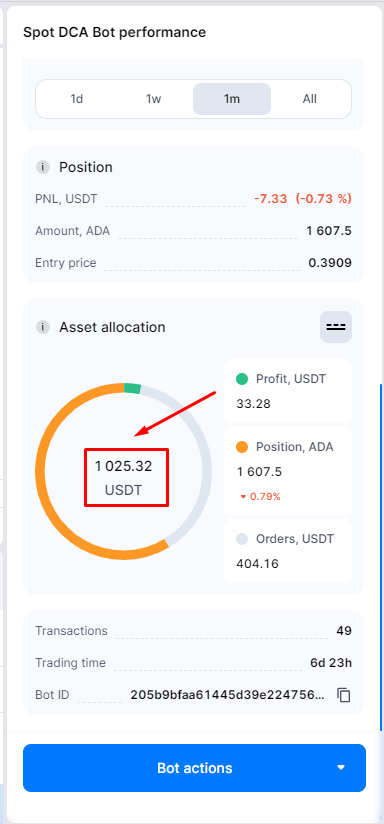Click the Position info icon

(x=43, y=168)
